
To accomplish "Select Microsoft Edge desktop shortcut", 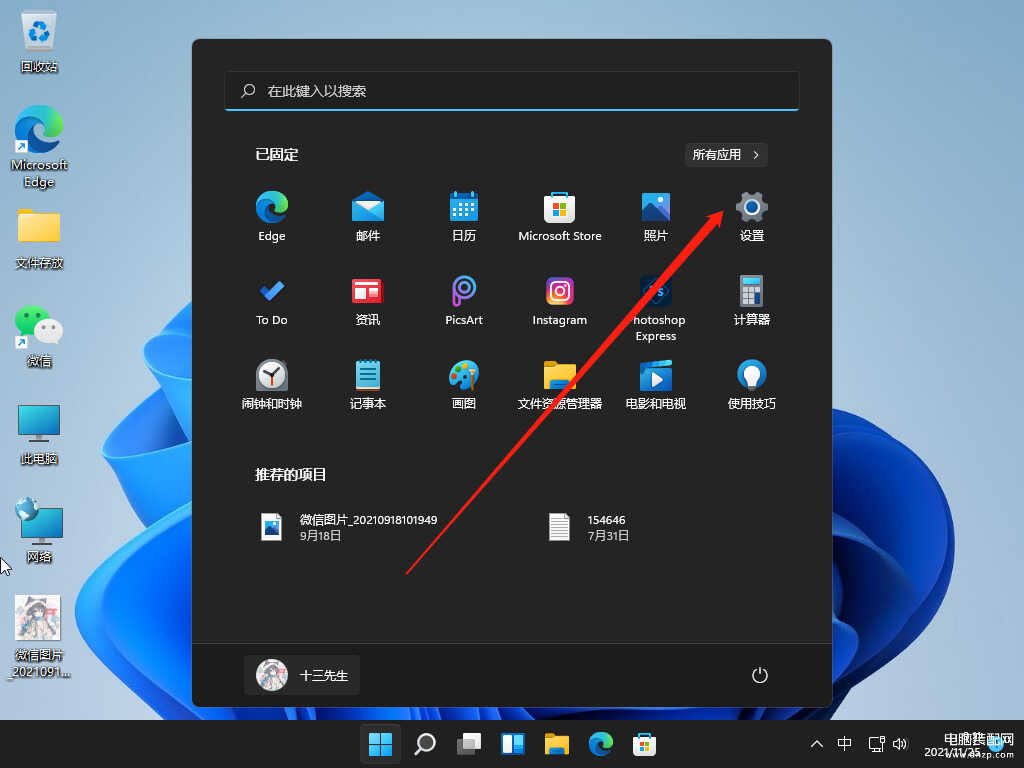I will click(x=39, y=148).
